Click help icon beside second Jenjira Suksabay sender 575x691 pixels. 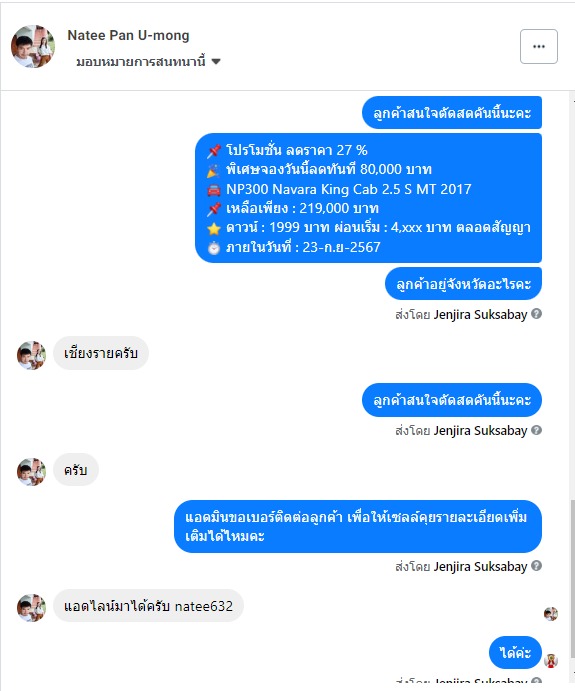point(536,430)
